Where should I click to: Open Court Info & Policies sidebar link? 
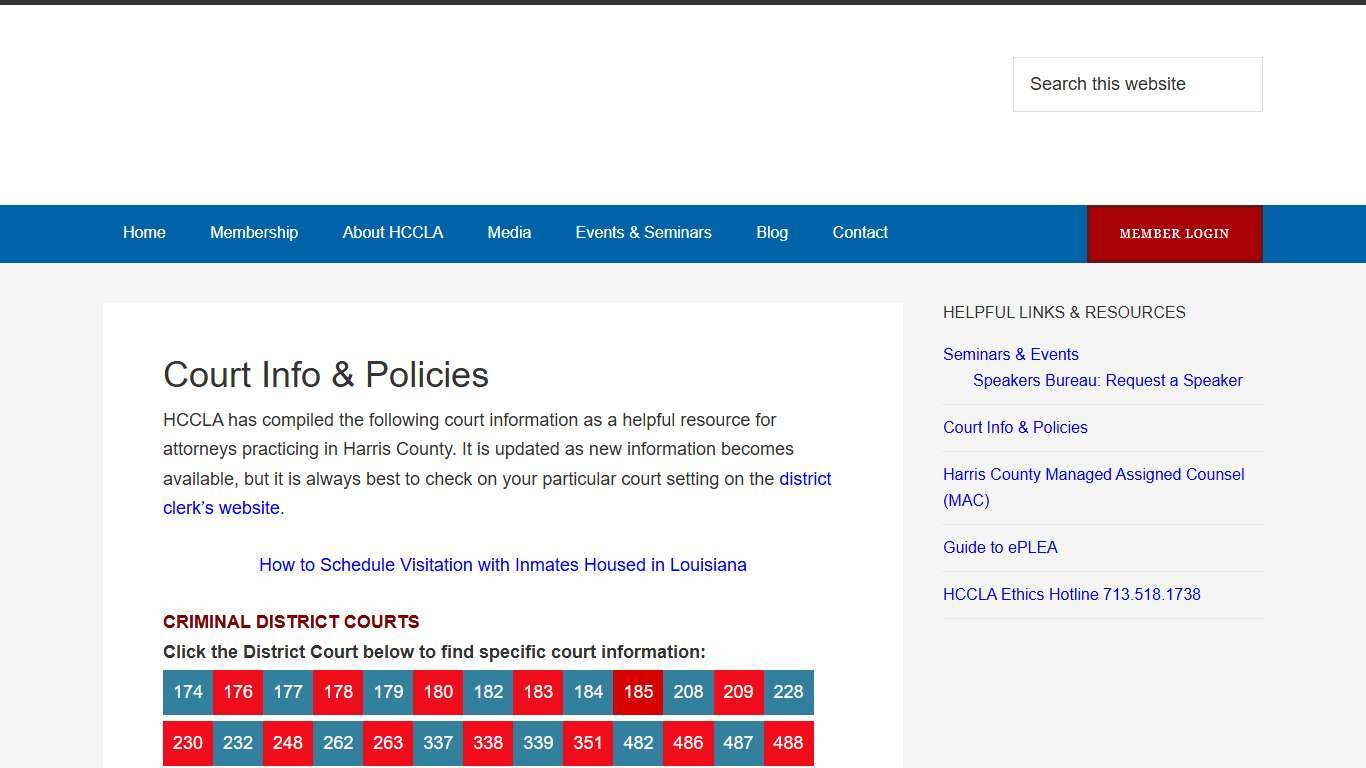tap(1015, 427)
